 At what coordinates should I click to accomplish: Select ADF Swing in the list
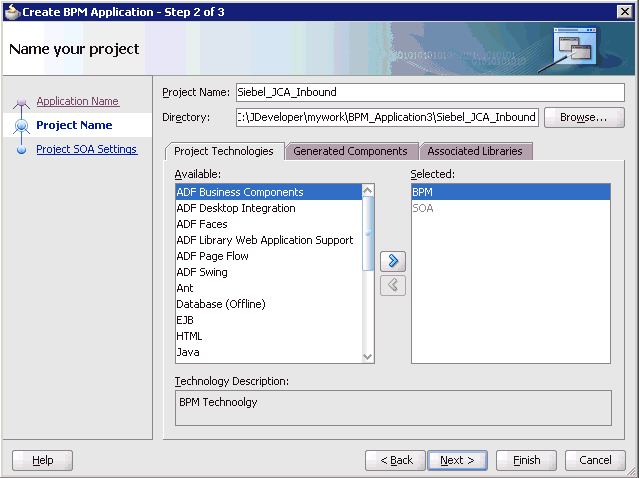[x=269, y=272]
